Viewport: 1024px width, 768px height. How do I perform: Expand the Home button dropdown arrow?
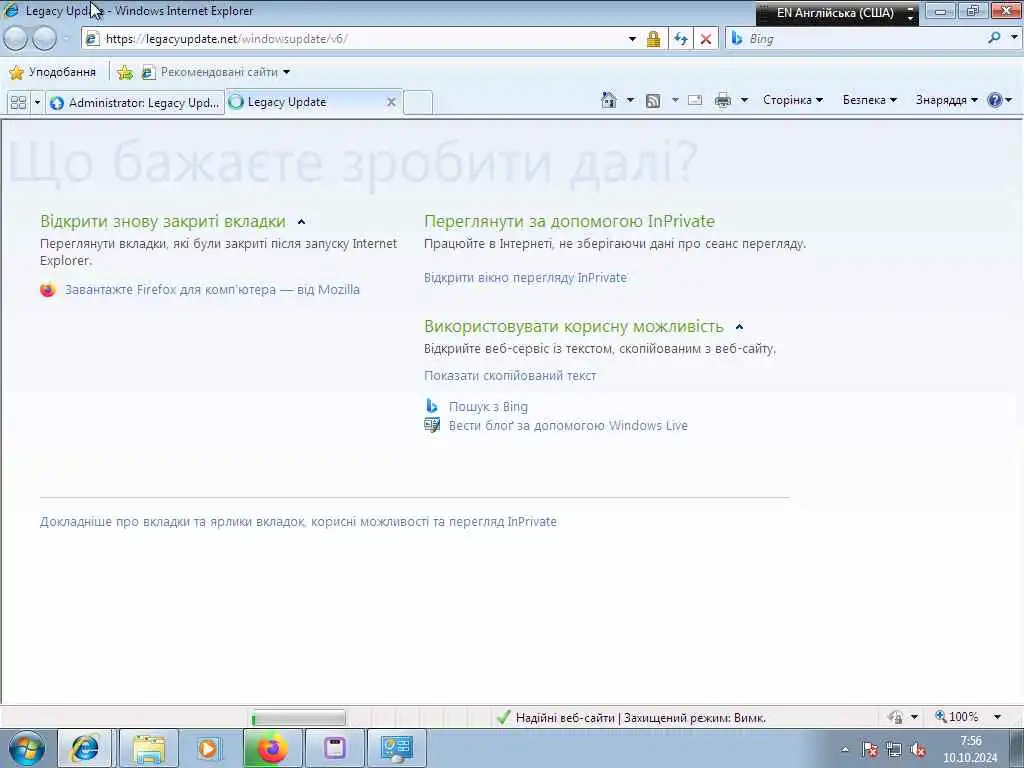pos(630,100)
